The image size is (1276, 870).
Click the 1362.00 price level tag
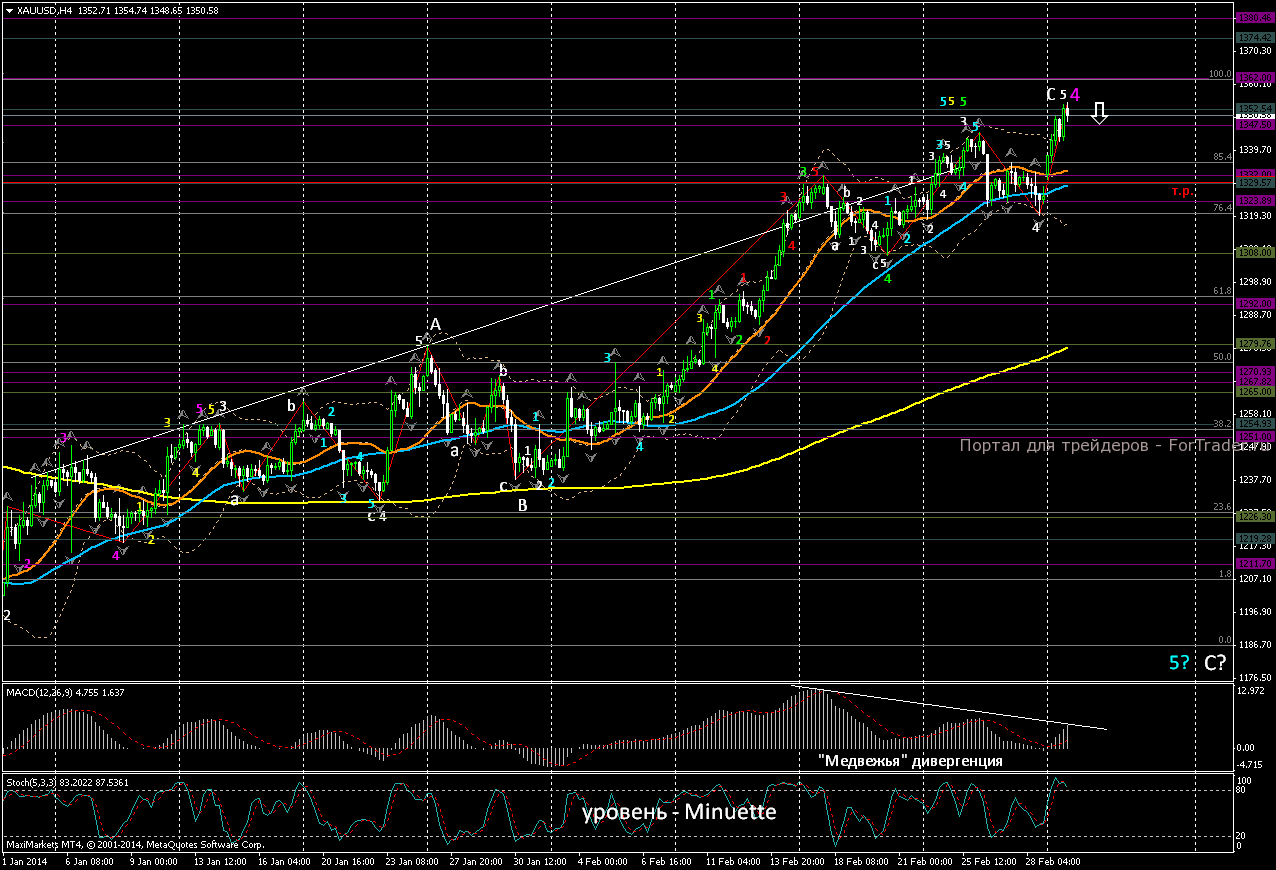1253,78
